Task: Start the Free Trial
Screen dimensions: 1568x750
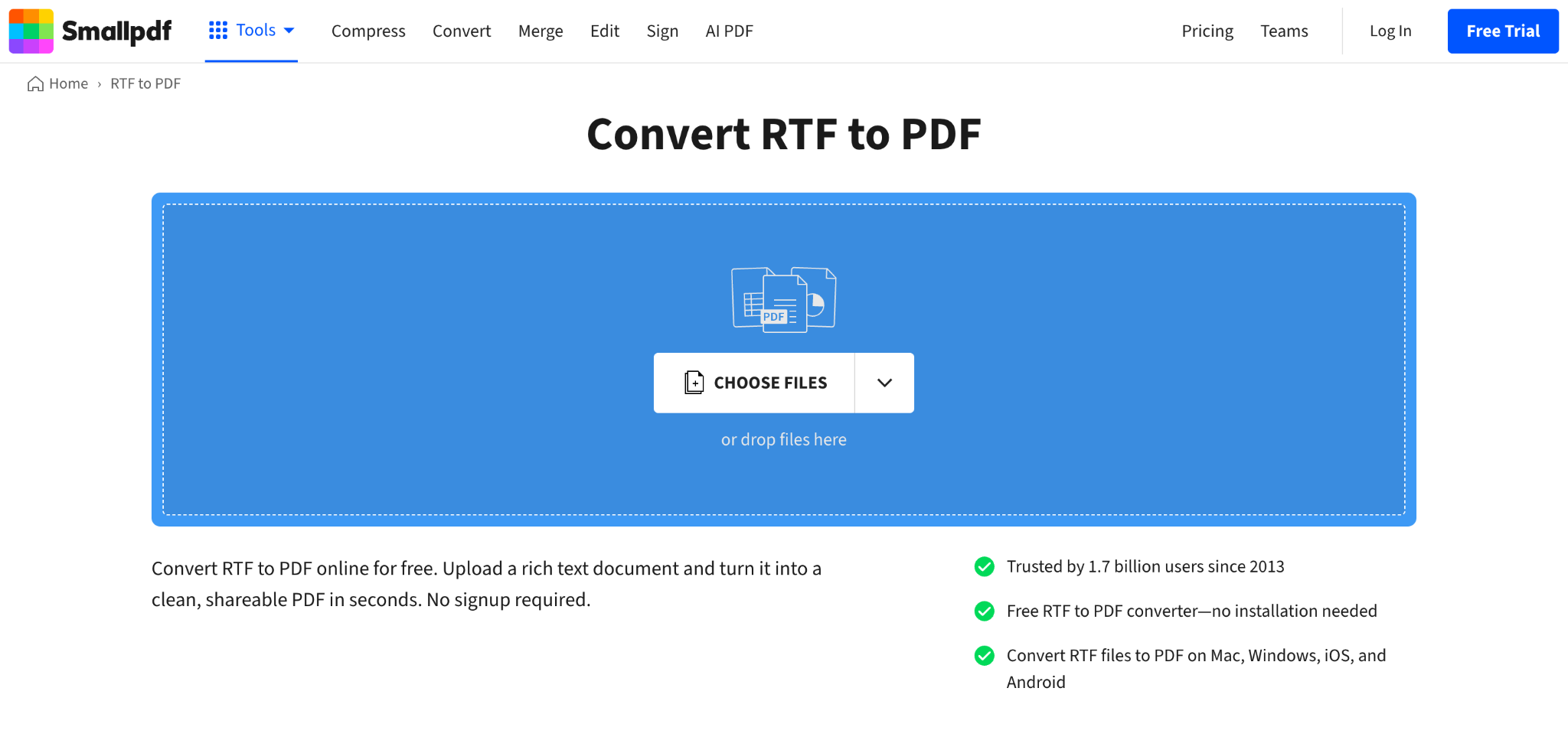Action: 1503,31
